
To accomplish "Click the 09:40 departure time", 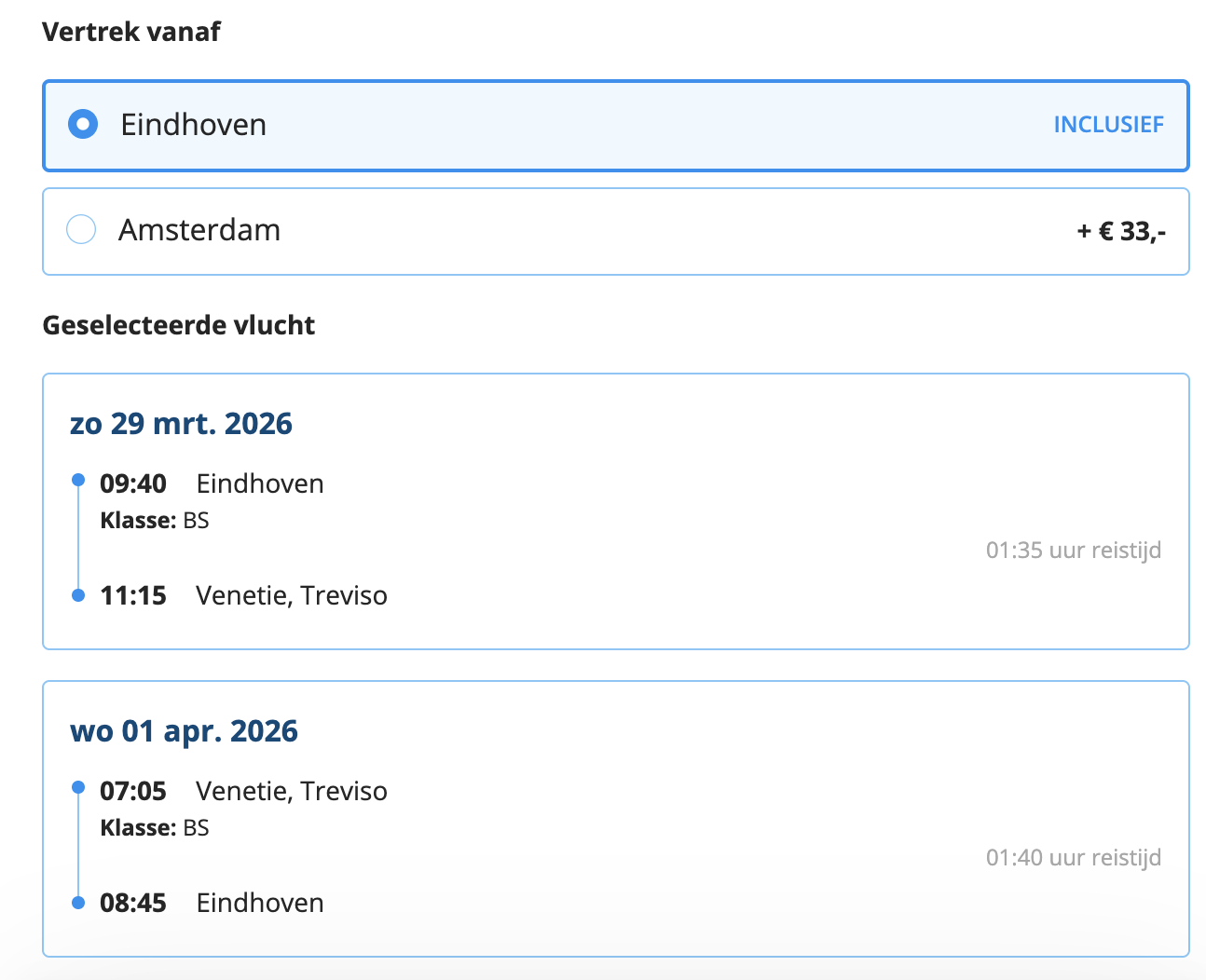I will (x=133, y=484).
